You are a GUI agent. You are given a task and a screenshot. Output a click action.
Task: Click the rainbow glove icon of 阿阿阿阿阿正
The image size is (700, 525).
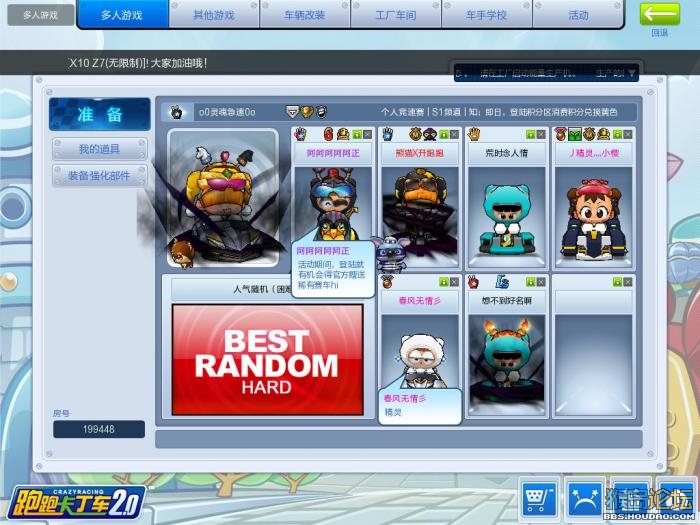coord(301,134)
